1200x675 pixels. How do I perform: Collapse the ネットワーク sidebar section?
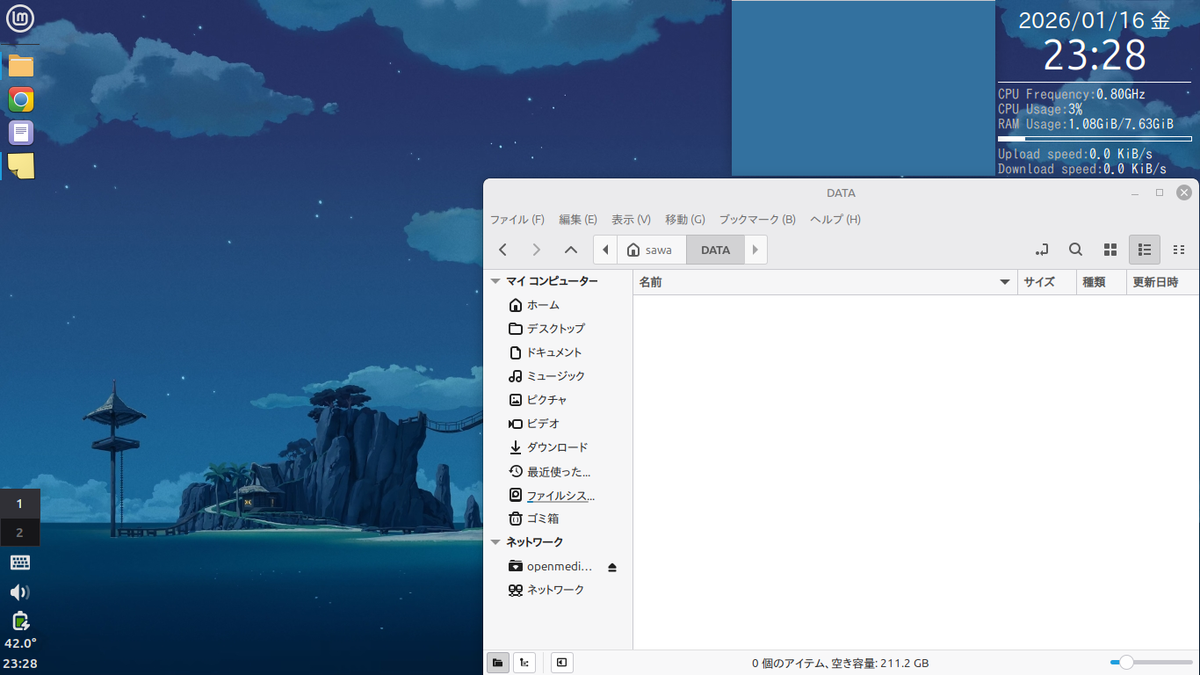[496, 542]
